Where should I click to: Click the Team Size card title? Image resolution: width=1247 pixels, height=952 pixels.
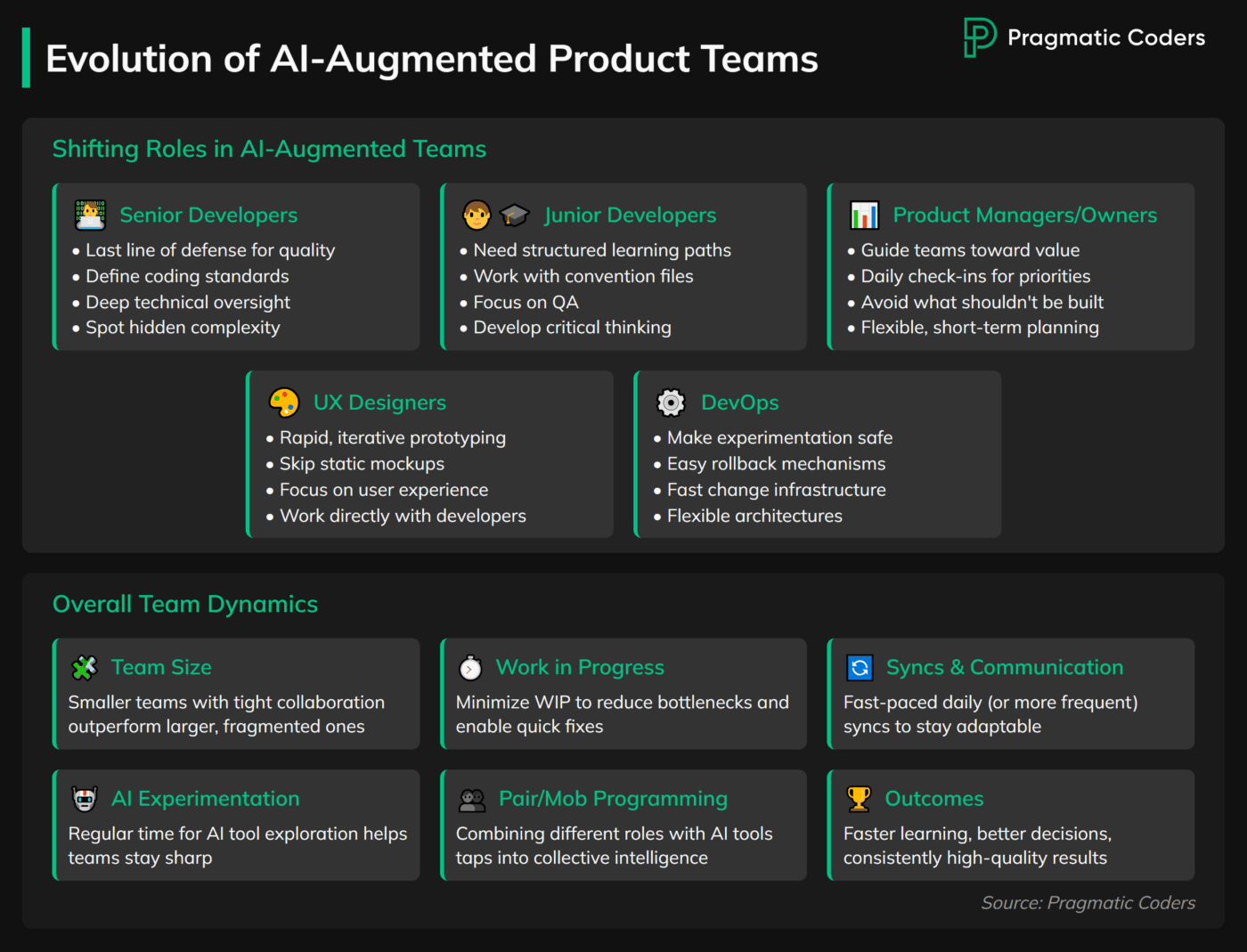click(161, 667)
